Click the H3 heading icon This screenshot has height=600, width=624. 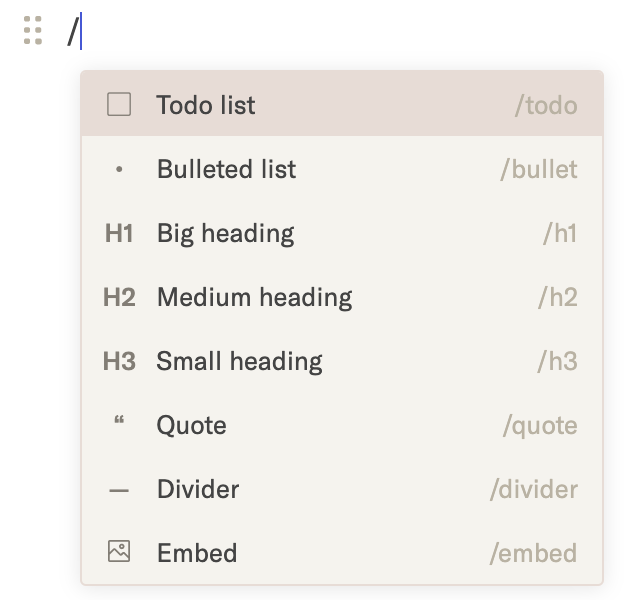[119, 361]
